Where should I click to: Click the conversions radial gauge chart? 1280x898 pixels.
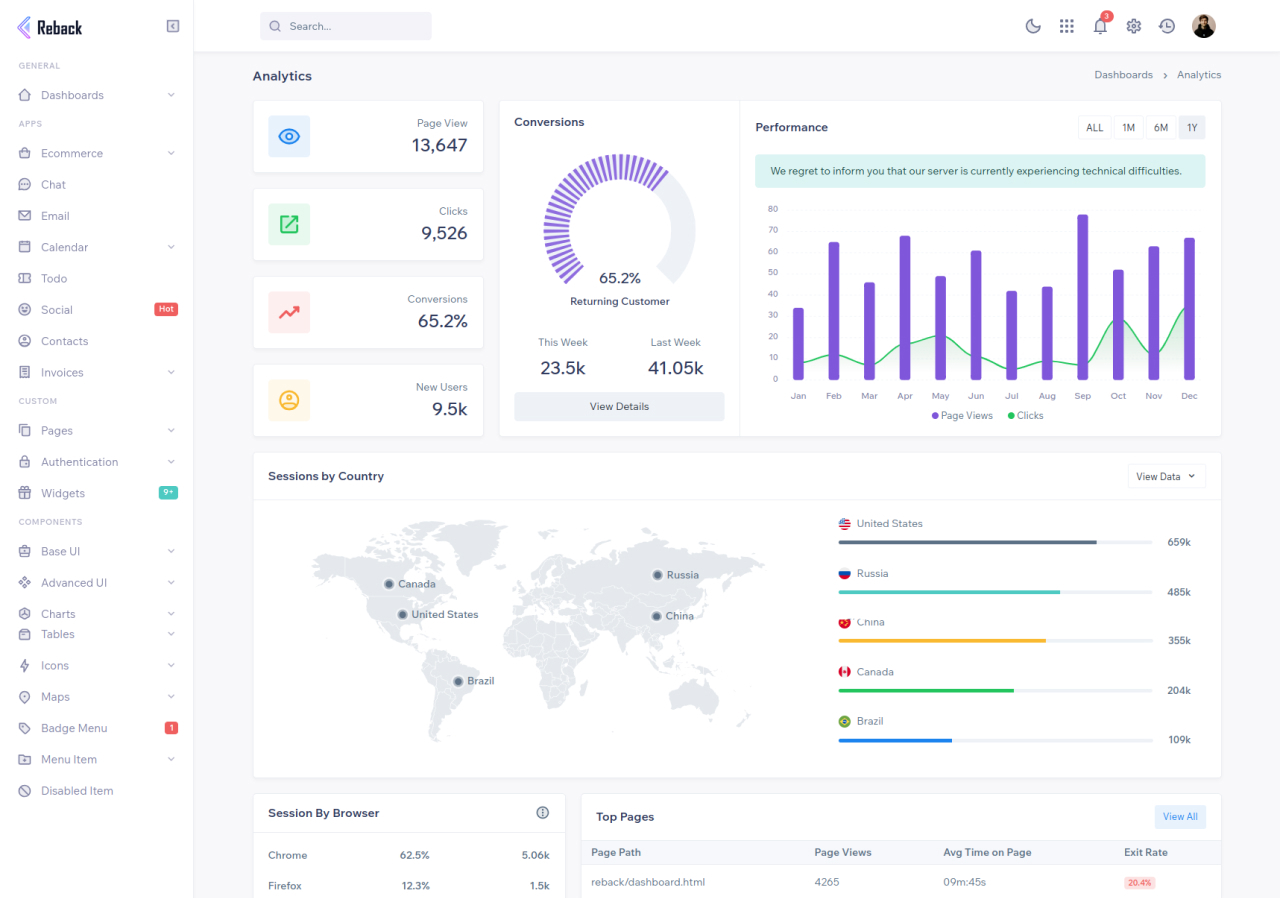point(619,221)
